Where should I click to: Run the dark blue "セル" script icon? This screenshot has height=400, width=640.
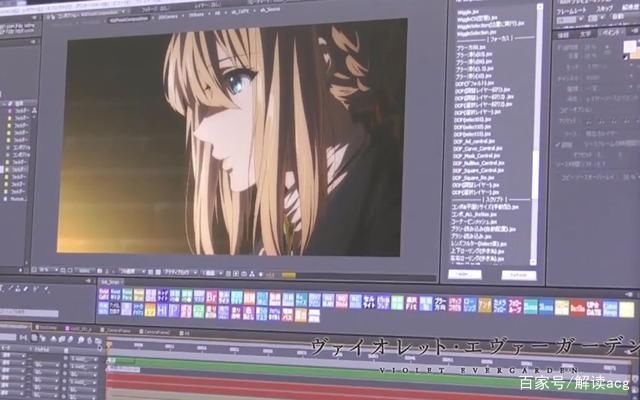pyautogui.click(x=371, y=302)
